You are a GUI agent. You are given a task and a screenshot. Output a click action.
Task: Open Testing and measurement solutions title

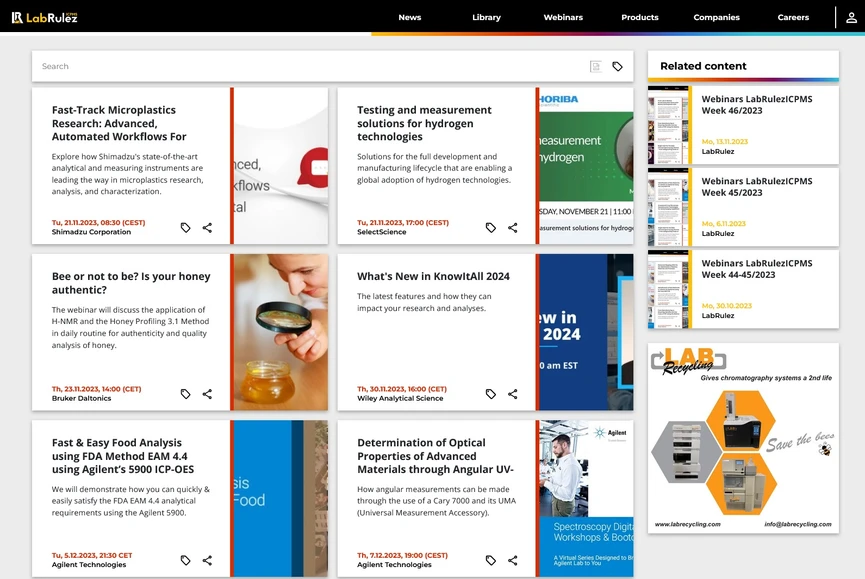click(424, 124)
